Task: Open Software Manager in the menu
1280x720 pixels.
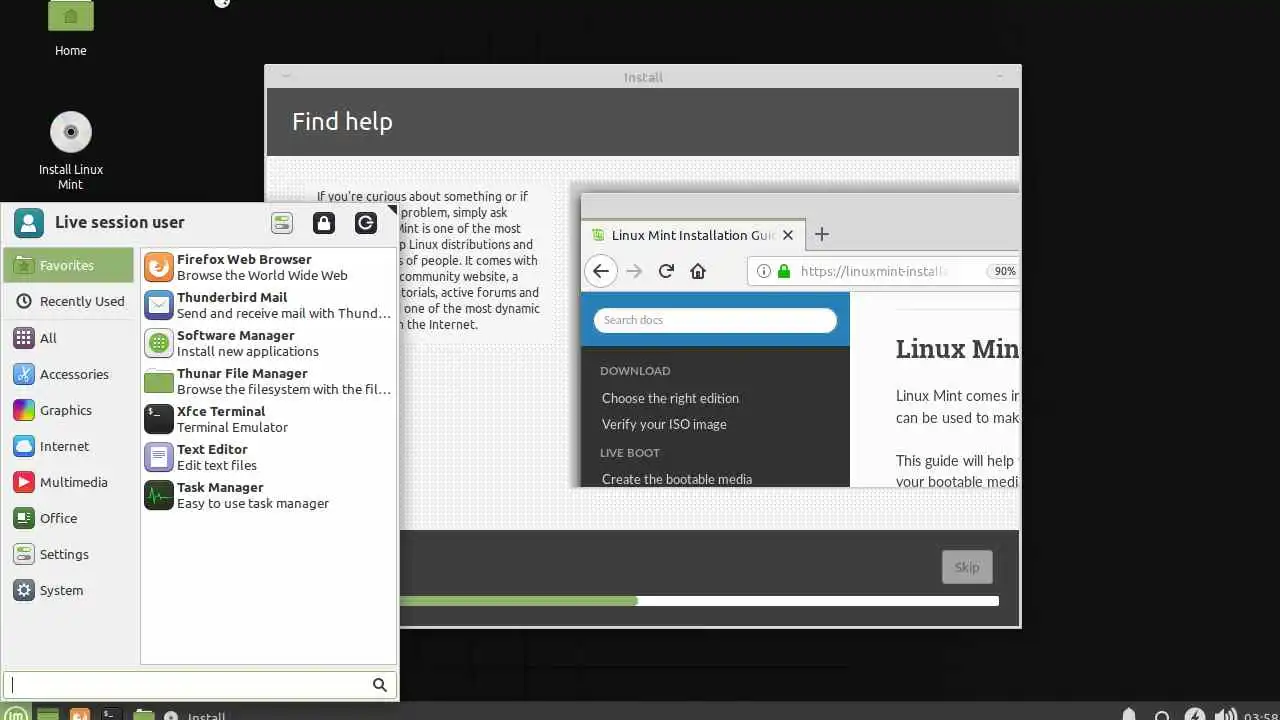Action: 268,343
